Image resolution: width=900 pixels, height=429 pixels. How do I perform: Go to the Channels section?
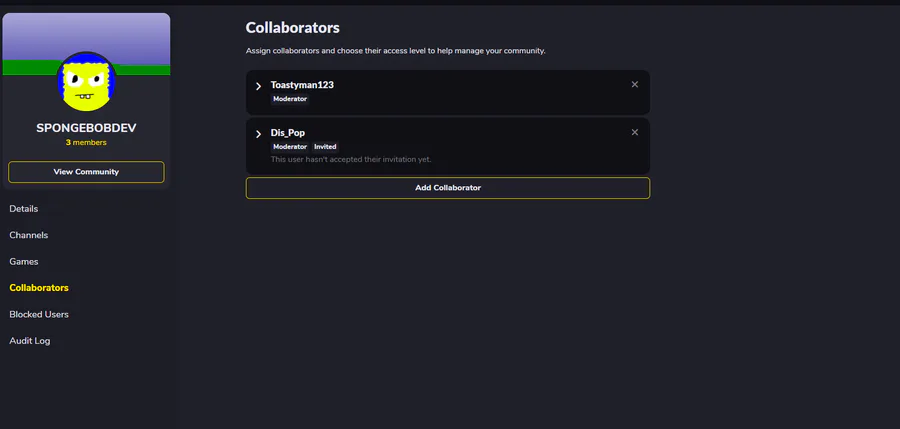[29, 235]
